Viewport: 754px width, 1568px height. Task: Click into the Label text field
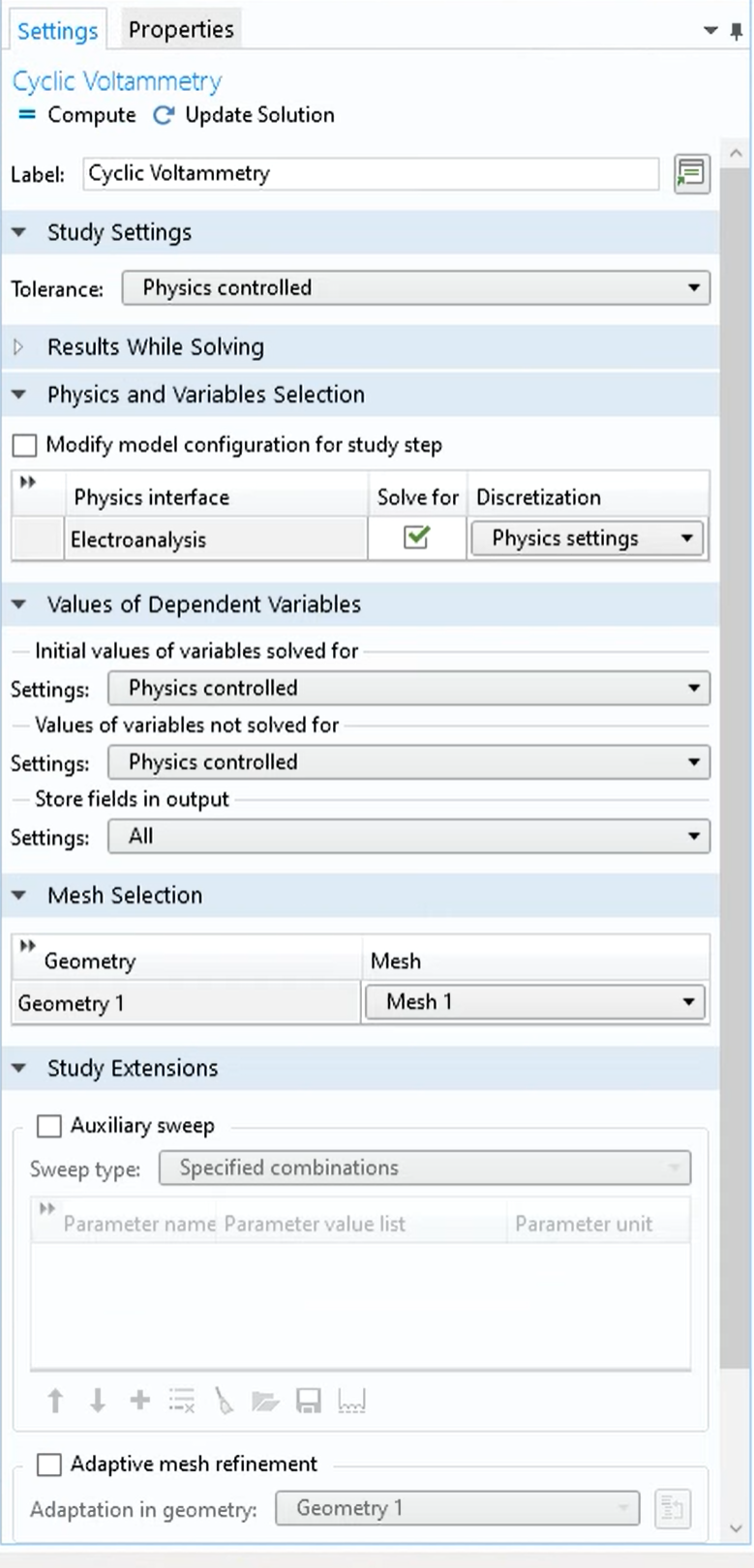pos(371,174)
